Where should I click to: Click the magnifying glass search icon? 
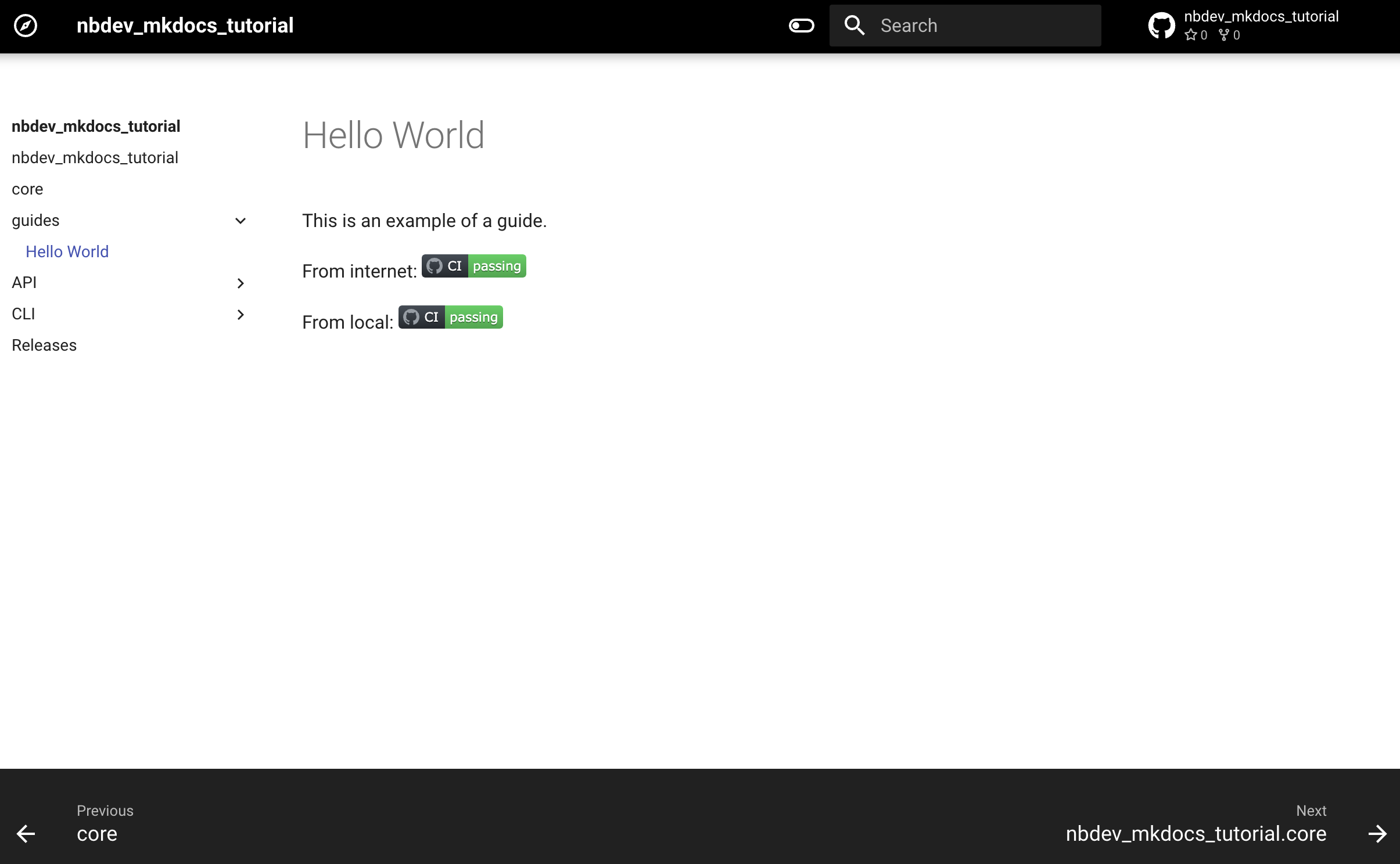tap(855, 26)
